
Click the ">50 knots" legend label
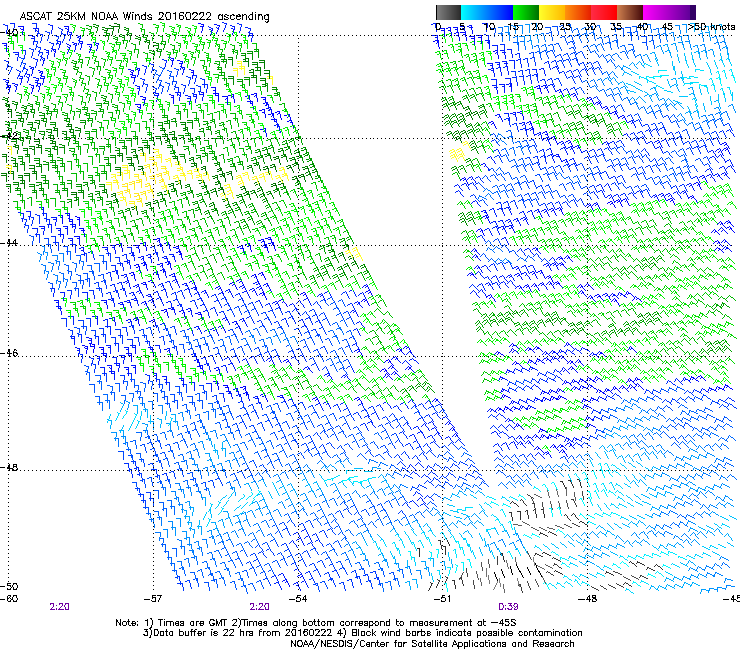click(711, 27)
